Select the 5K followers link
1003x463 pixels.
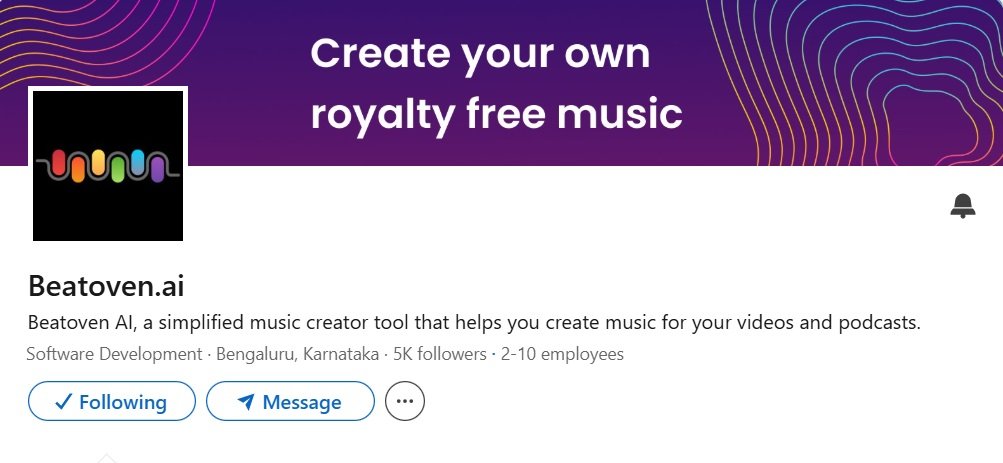439,354
